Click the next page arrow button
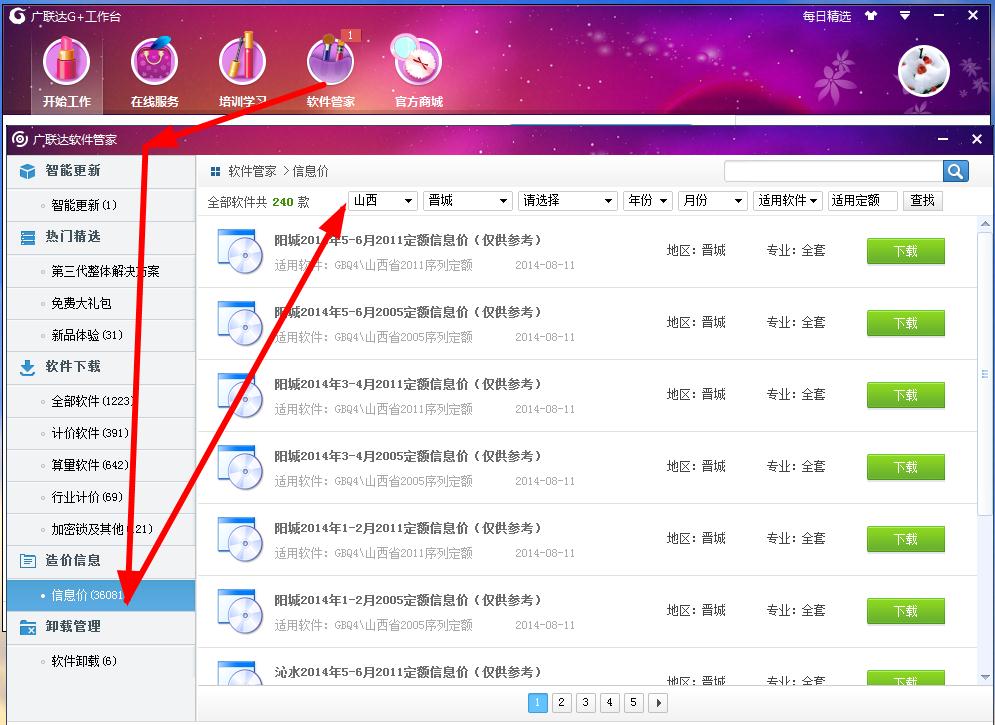The height and width of the screenshot is (725, 995). pos(658,702)
